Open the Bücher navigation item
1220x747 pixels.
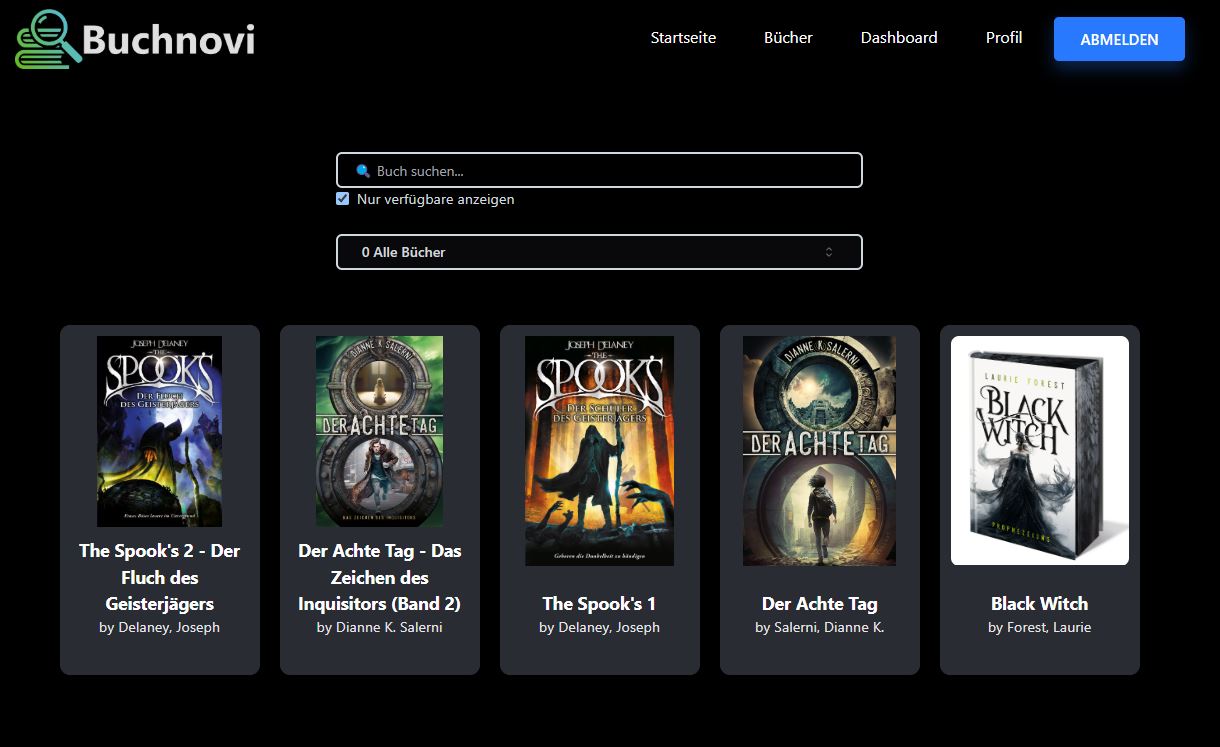click(788, 38)
